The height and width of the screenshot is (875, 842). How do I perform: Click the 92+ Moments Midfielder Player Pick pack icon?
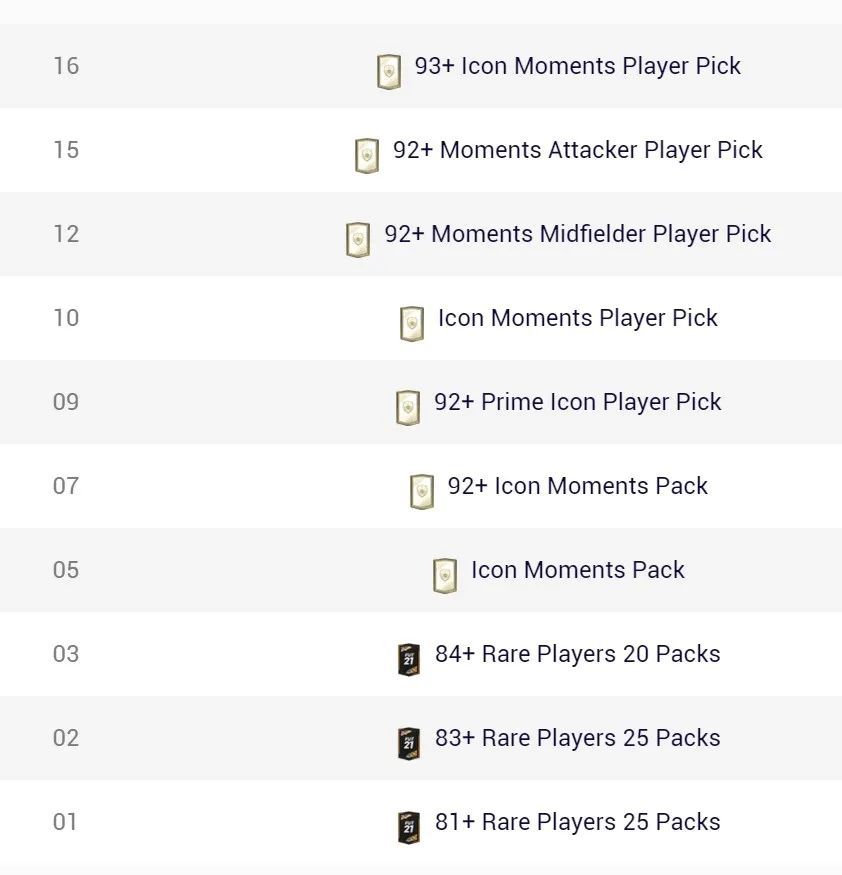(358, 240)
